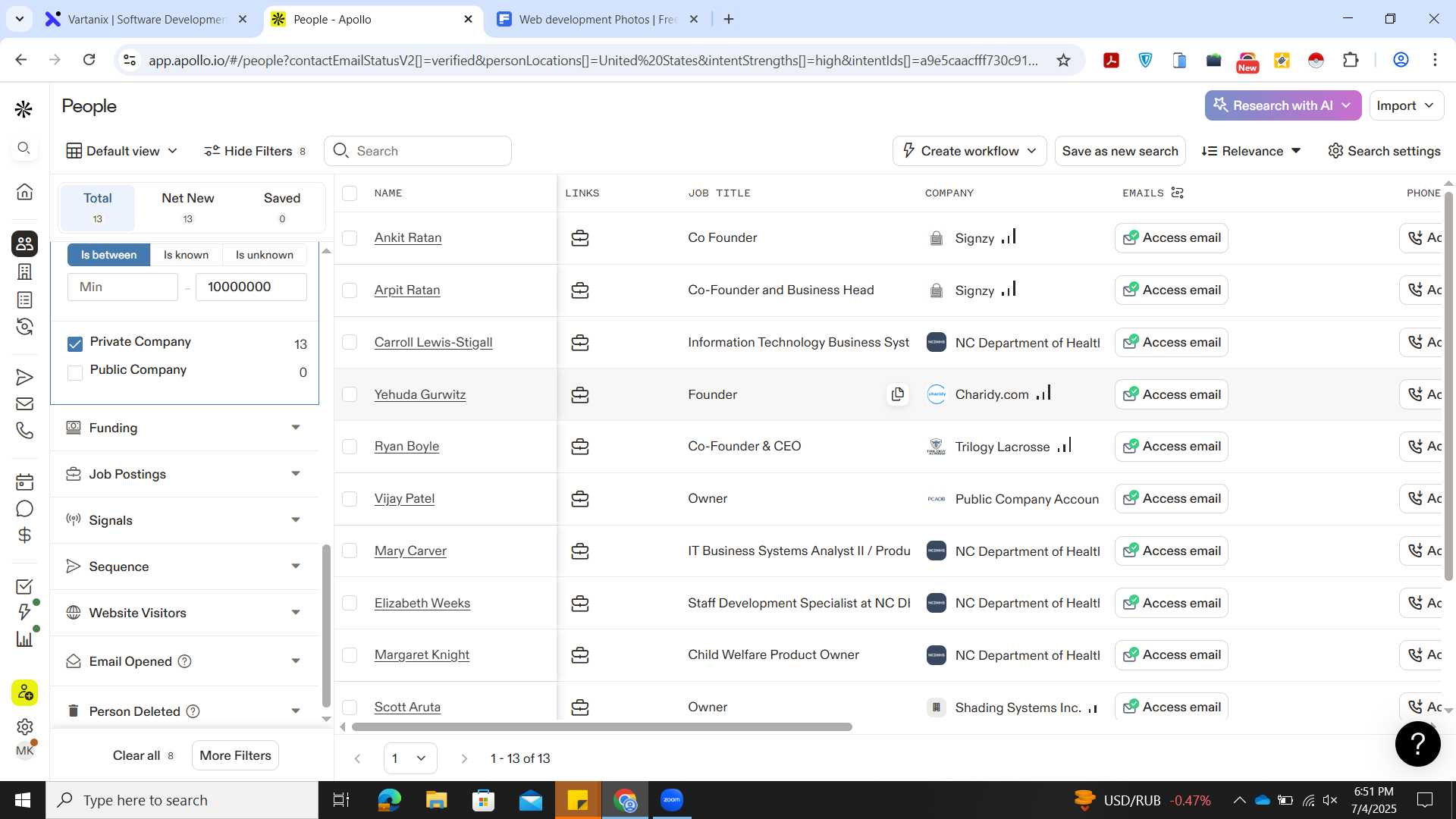The height and width of the screenshot is (819, 1456).
Task: Click the Emails column settings icon
Action: [1177, 193]
